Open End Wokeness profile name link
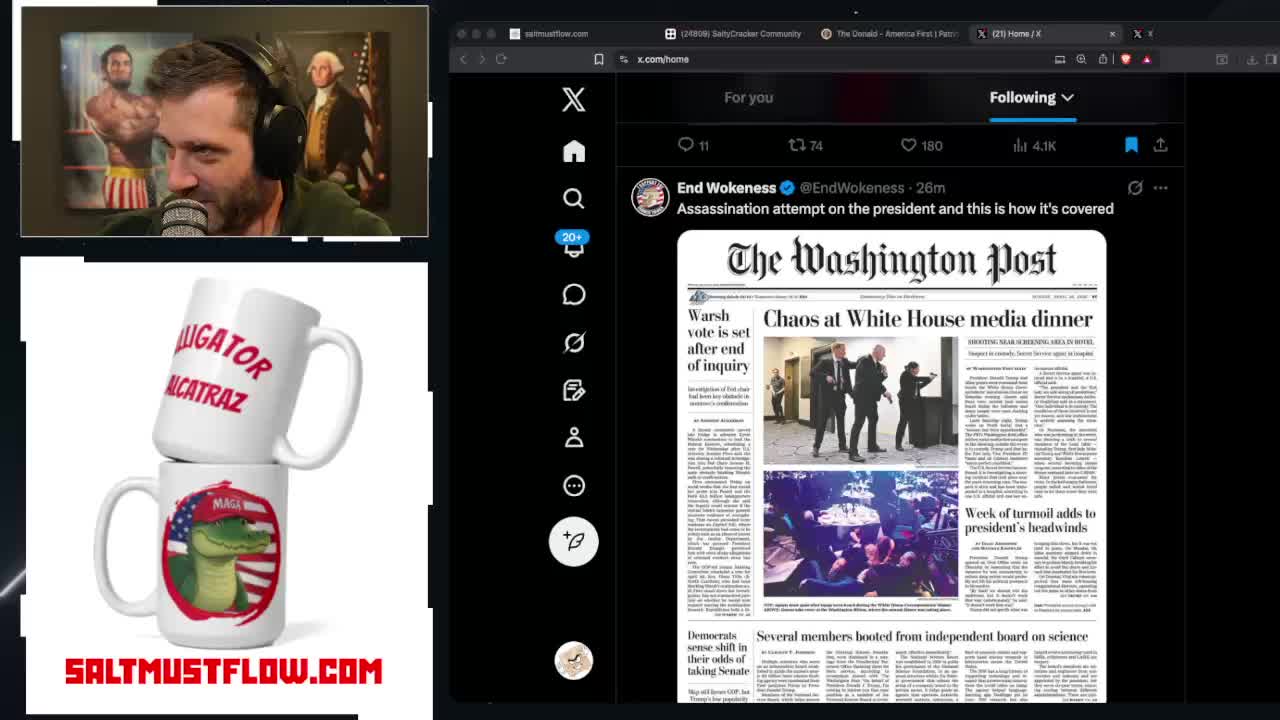Viewport: 1280px width, 720px height. pyautogui.click(x=726, y=188)
